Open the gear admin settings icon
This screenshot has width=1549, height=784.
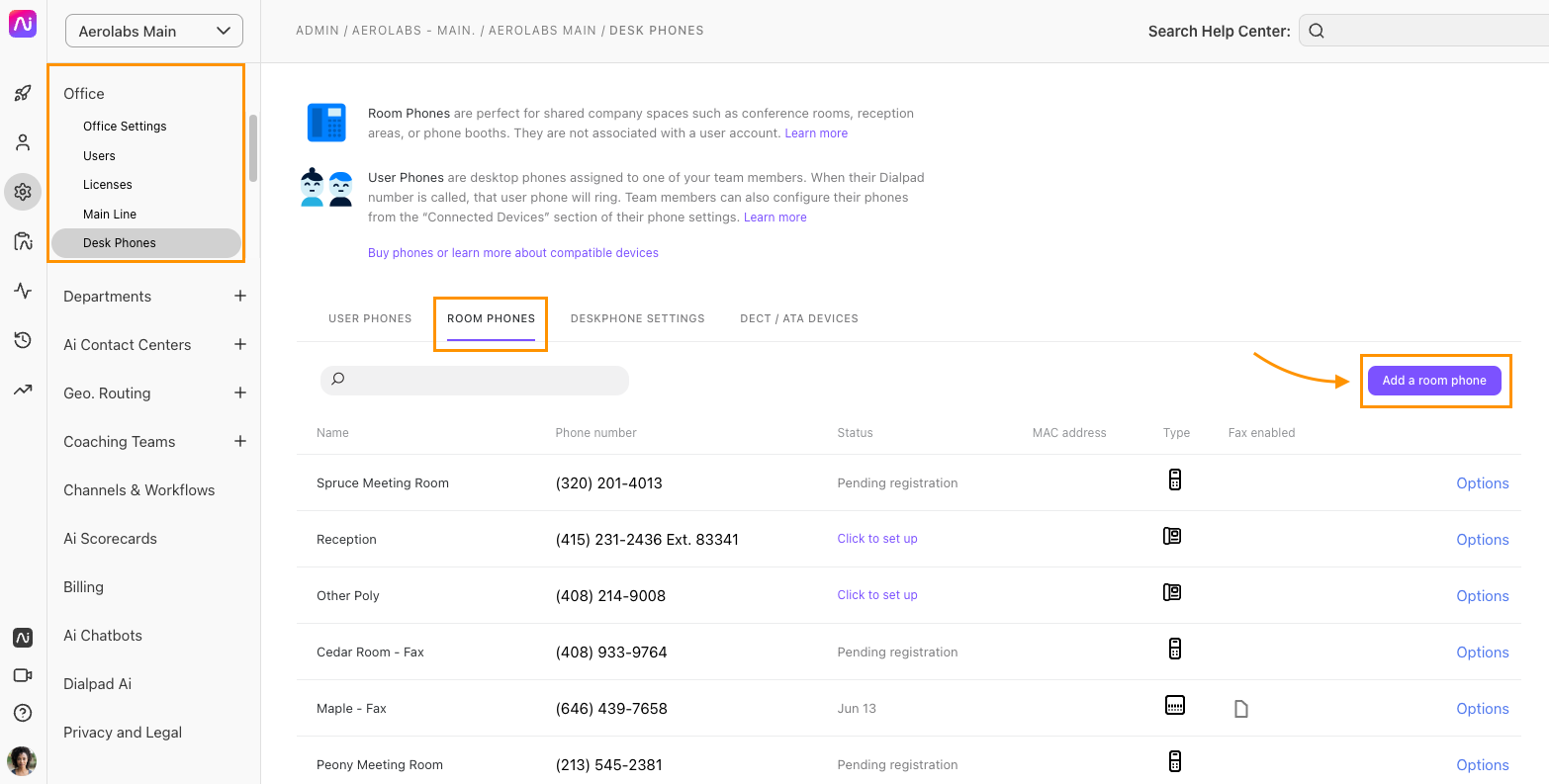click(x=23, y=192)
